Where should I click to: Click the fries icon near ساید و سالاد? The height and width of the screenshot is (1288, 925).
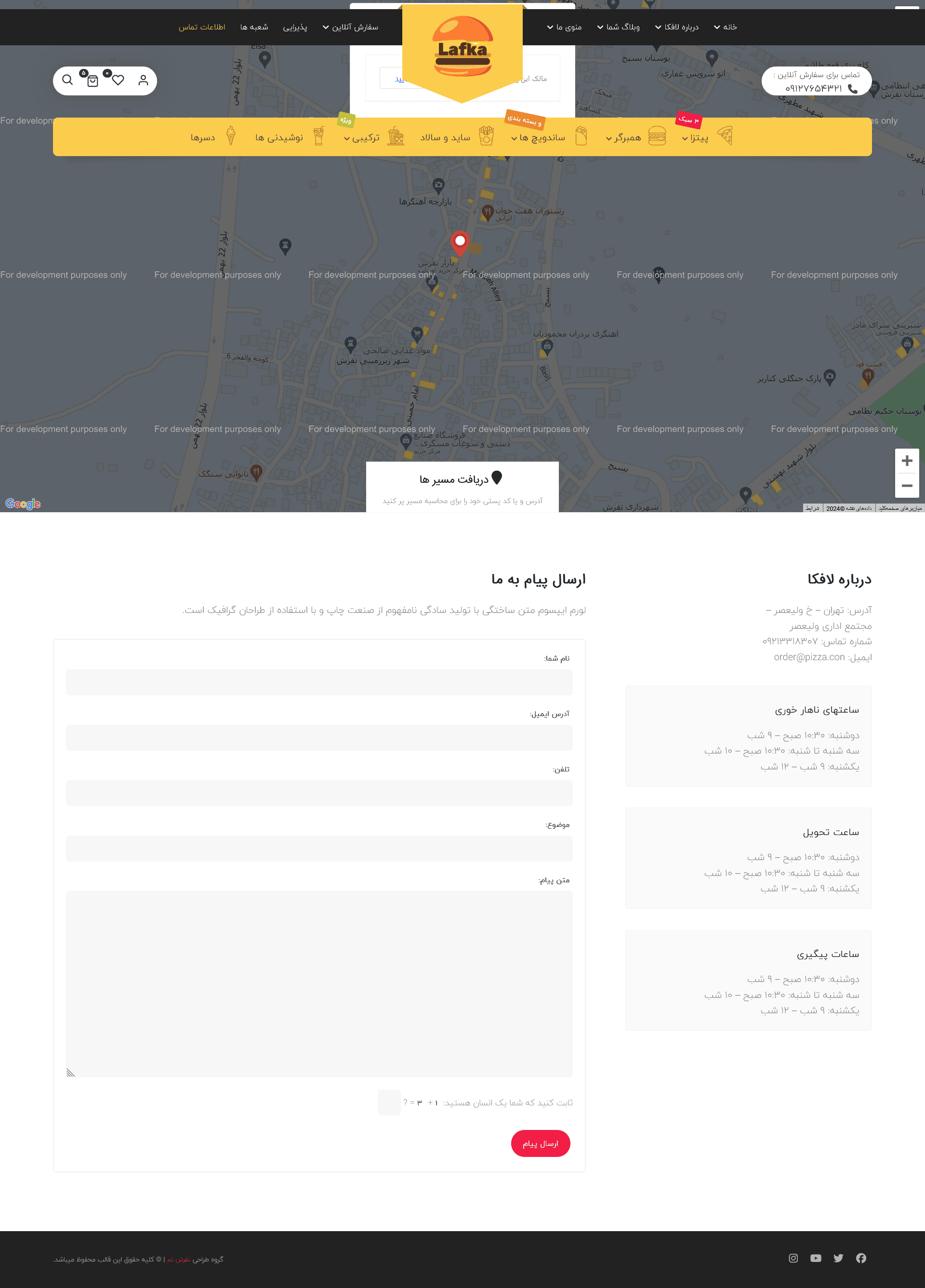click(x=486, y=136)
